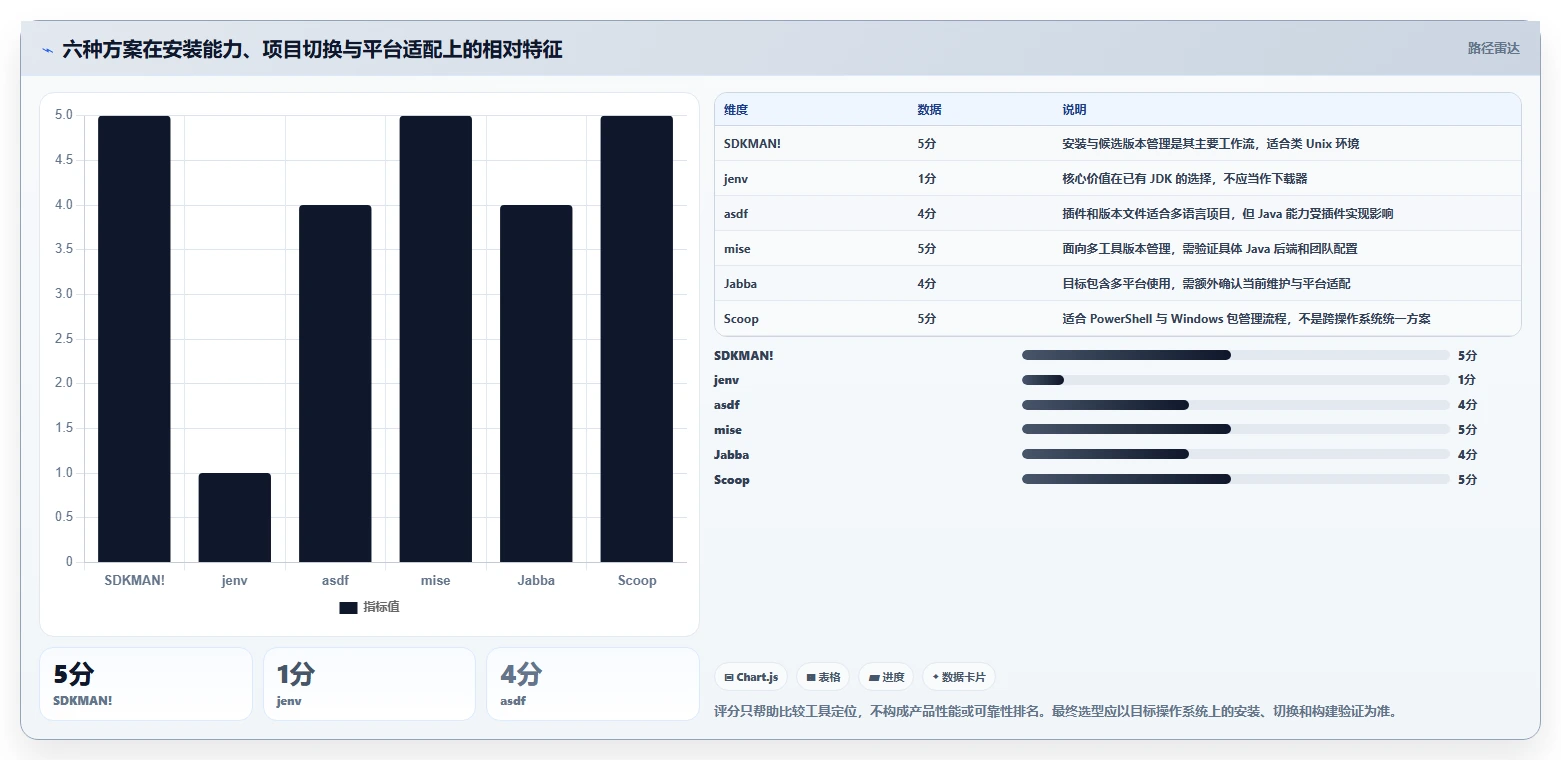Image resolution: width=1561 pixels, height=760 pixels.
Task: Click the asdf table row name
Action: point(736,214)
